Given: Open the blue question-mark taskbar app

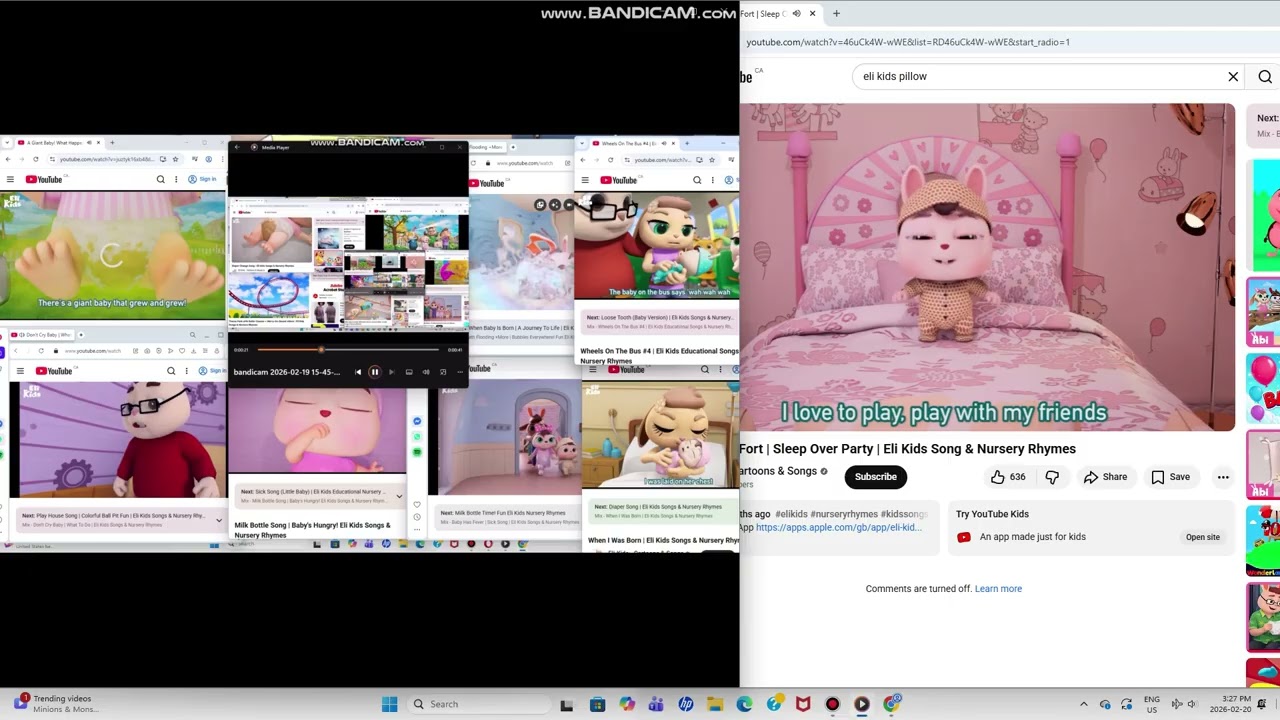Looking at the screenshot, I should (774, 704).
